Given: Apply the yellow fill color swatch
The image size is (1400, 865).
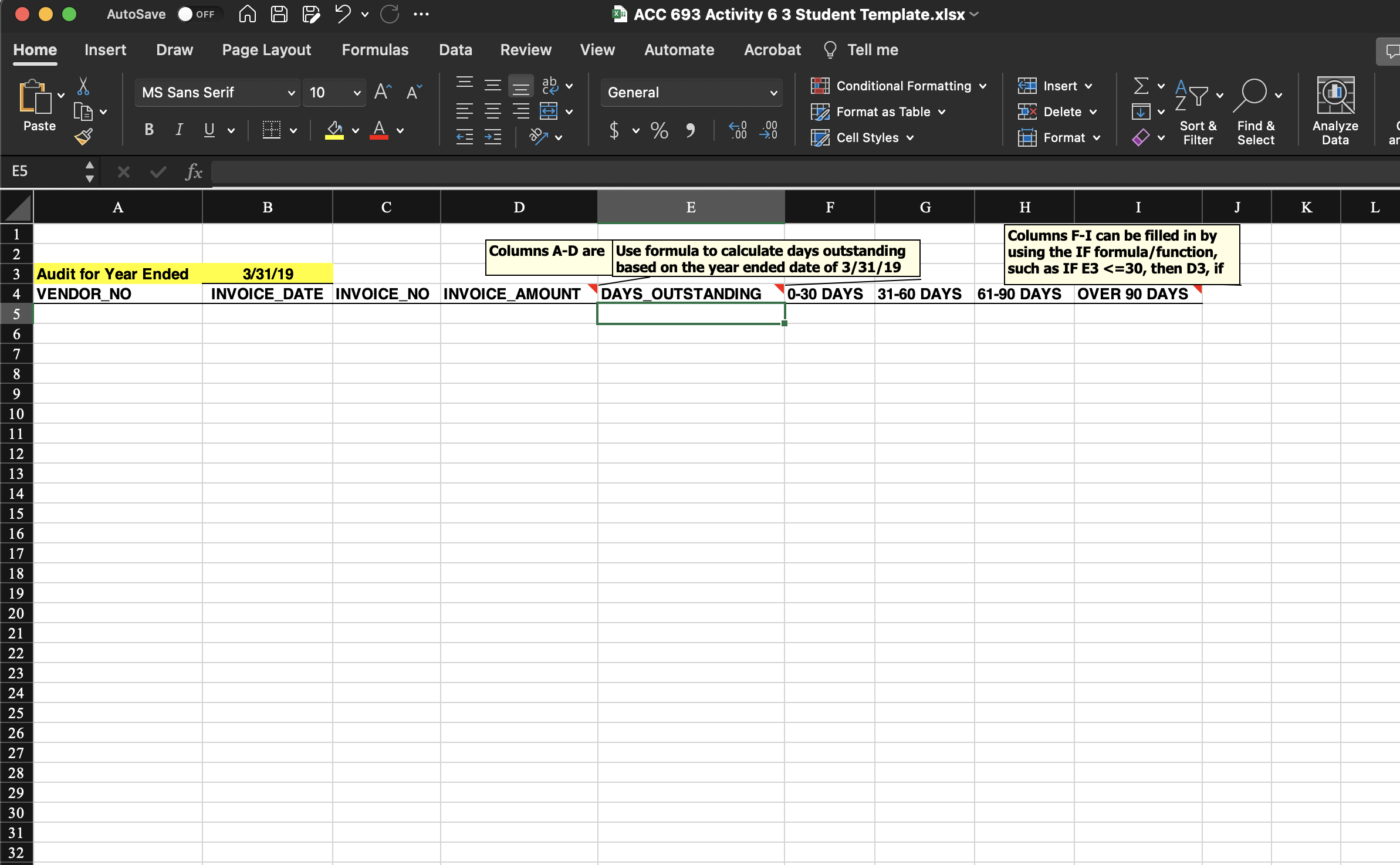Looking at the screenshot, I should [x=334, y=130].
